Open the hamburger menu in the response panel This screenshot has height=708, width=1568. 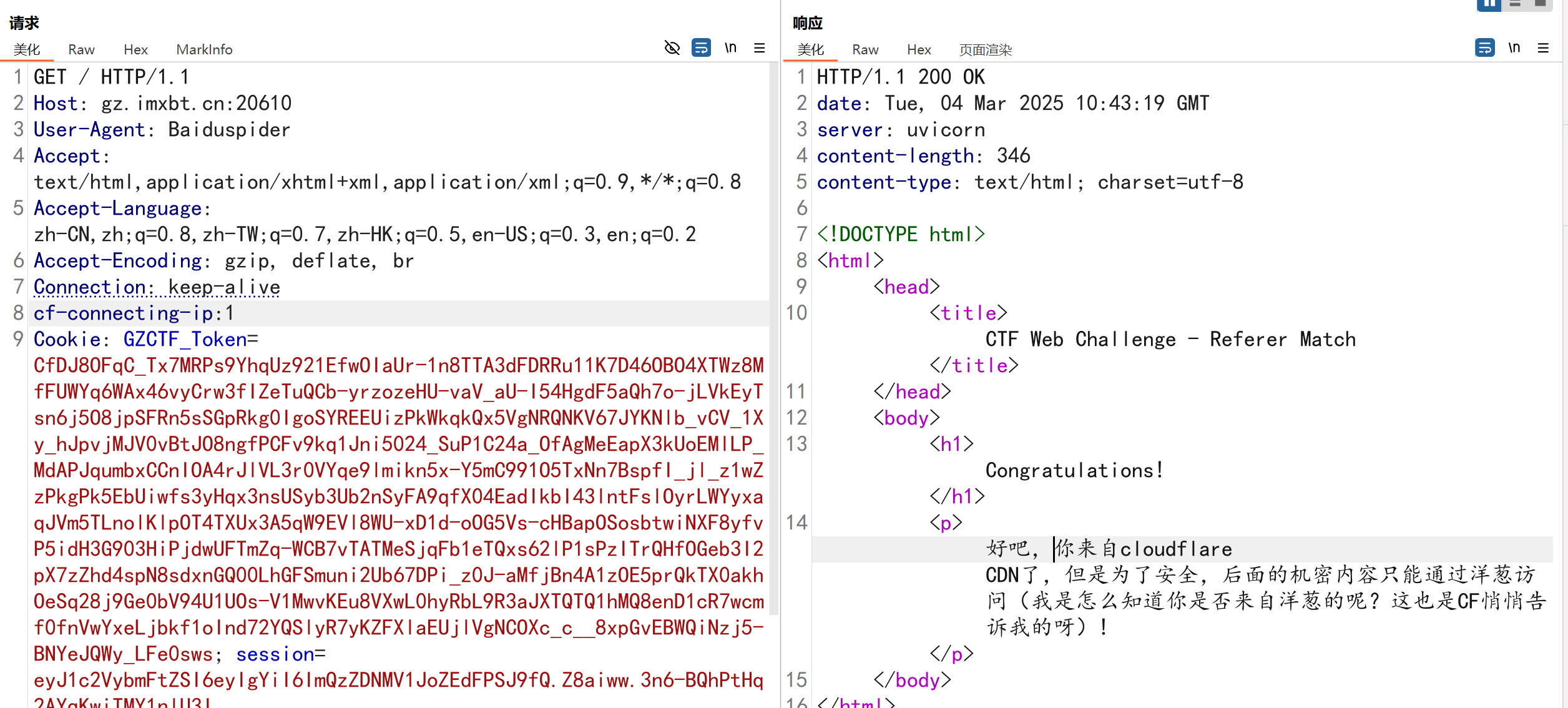[x=1544, y=48]
